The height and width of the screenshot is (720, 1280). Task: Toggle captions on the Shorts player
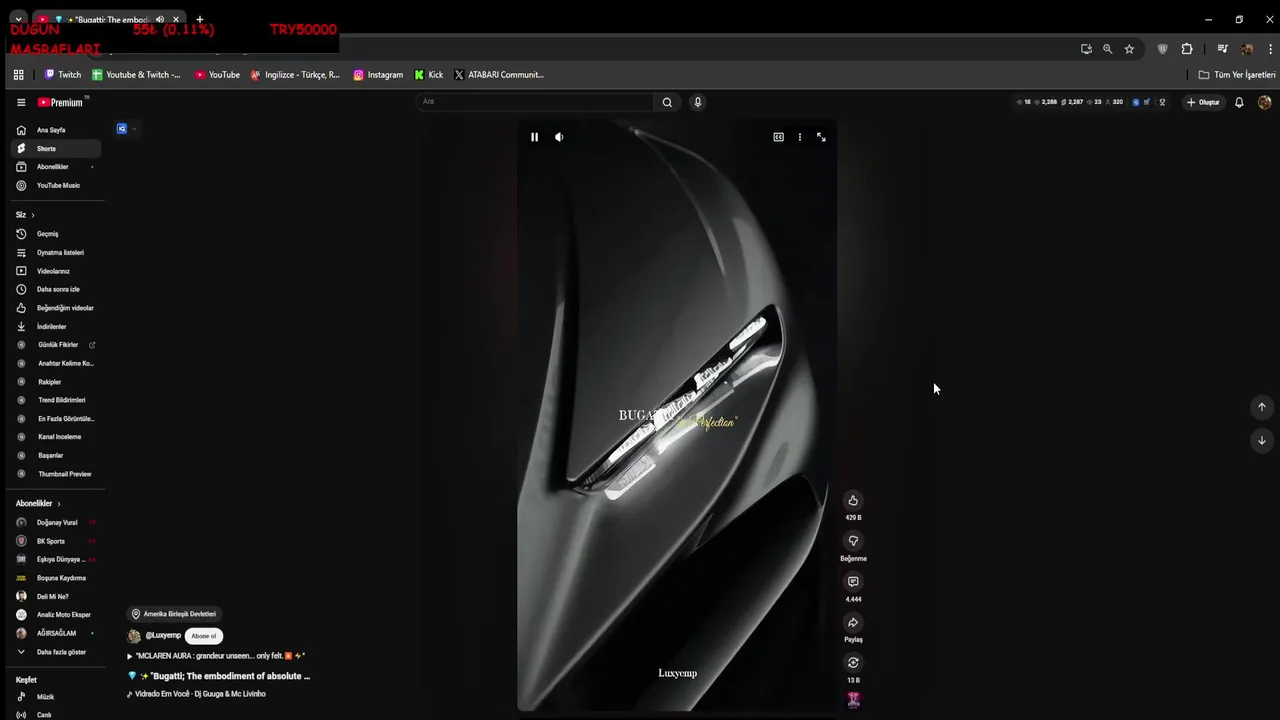coord(778,137)
